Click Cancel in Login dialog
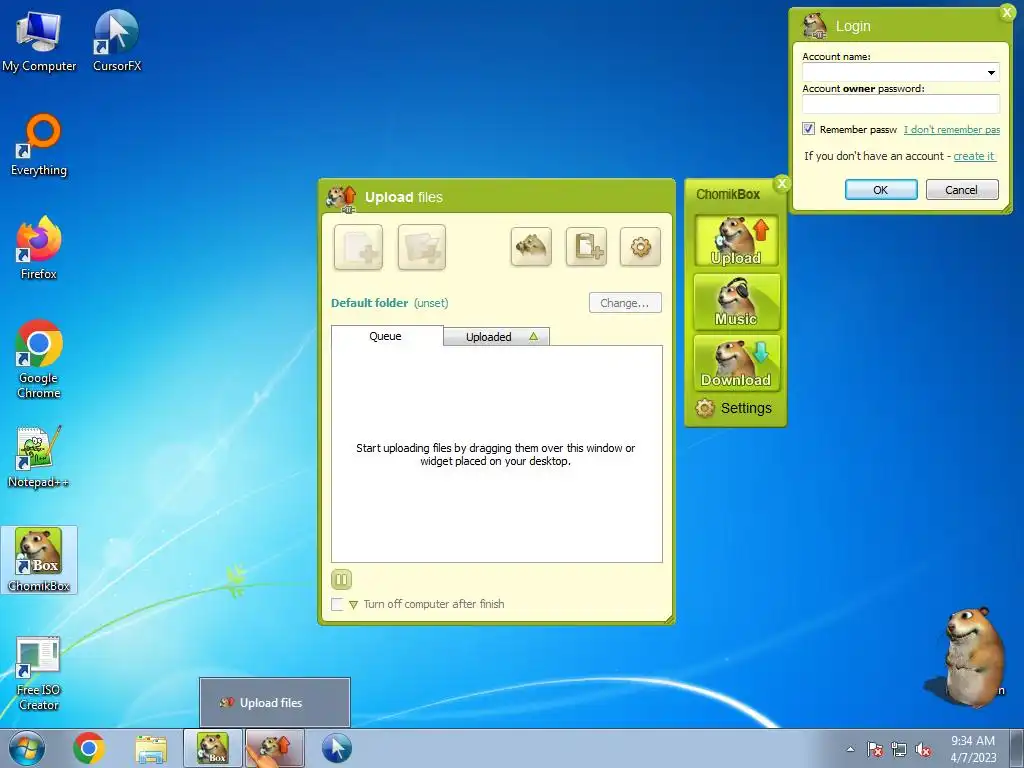Screen dimensions: 1024x768 (962, 190)
